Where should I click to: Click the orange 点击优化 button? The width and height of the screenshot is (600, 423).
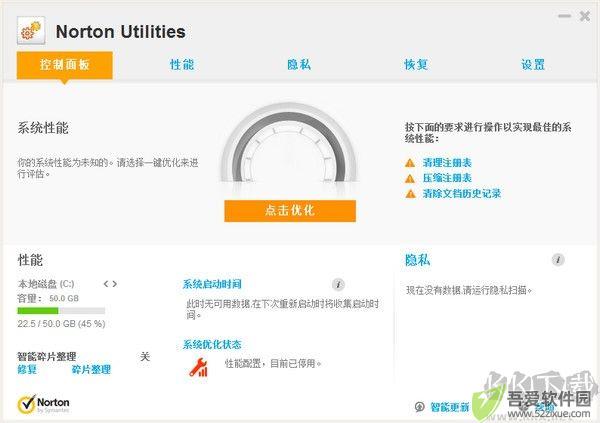(x=290, y=211)
